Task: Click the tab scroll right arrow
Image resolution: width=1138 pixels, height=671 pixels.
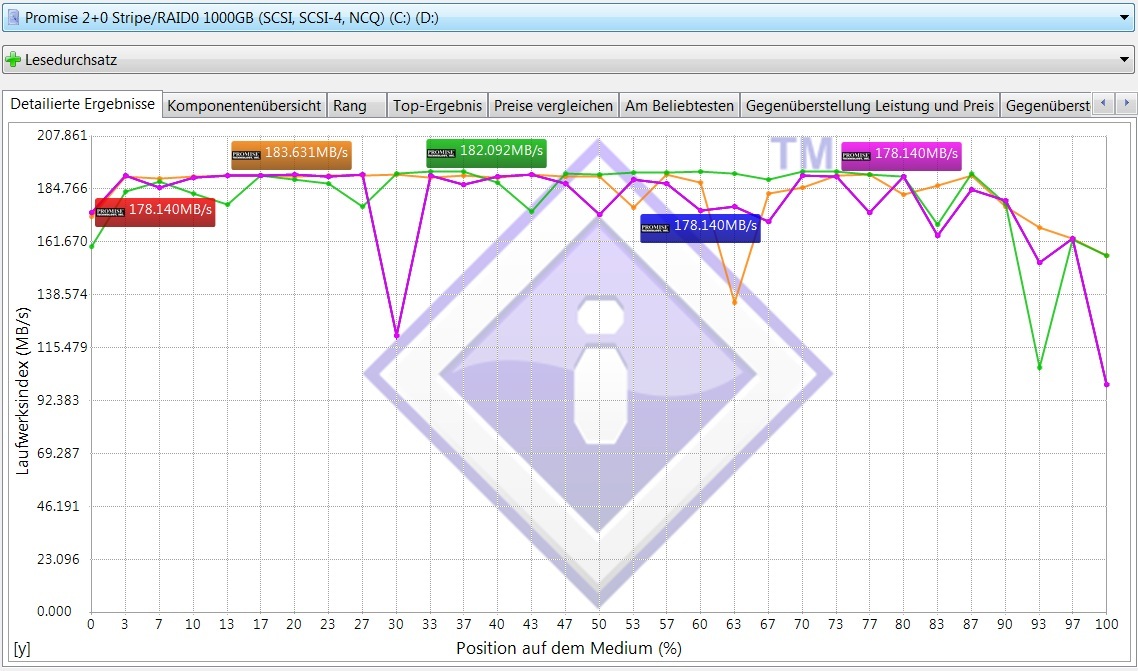Action: point(1126,103)
